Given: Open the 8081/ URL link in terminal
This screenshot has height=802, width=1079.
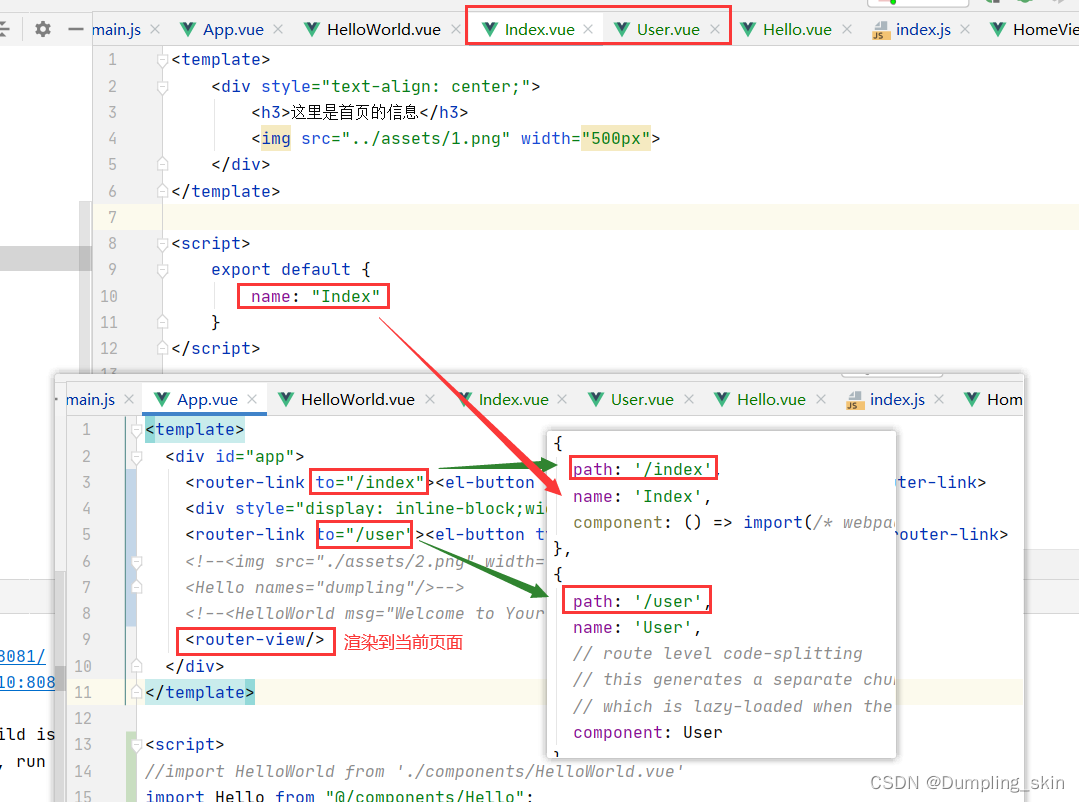Looking at the screenshot, I should tap(23, 656).
